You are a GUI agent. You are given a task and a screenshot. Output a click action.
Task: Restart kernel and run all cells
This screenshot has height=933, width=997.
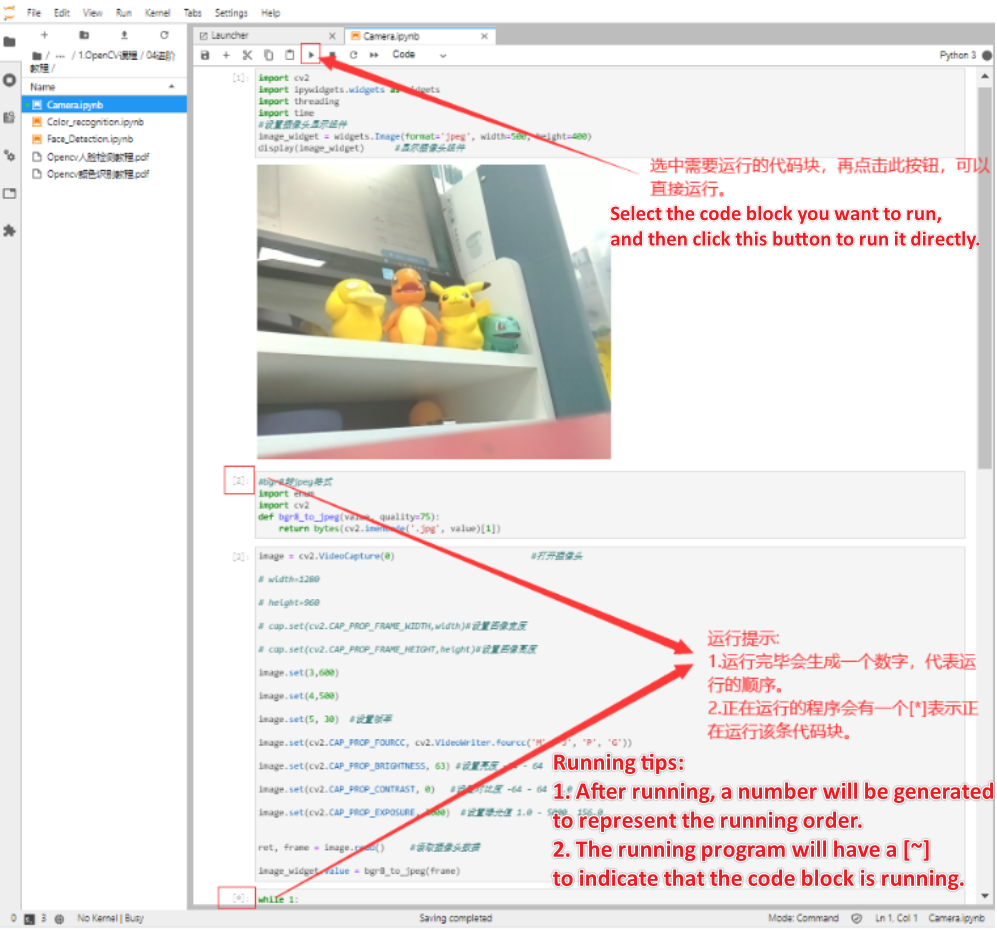point(375,55)
